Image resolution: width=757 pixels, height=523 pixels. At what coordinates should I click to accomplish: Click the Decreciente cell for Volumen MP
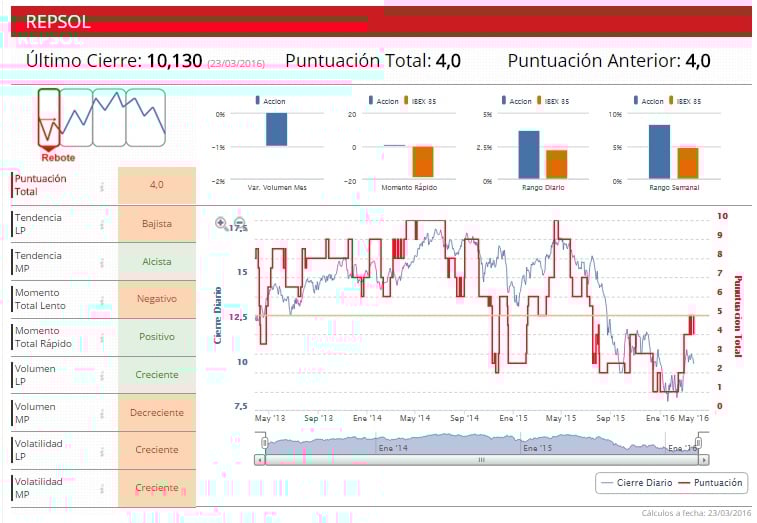[157, 413]
